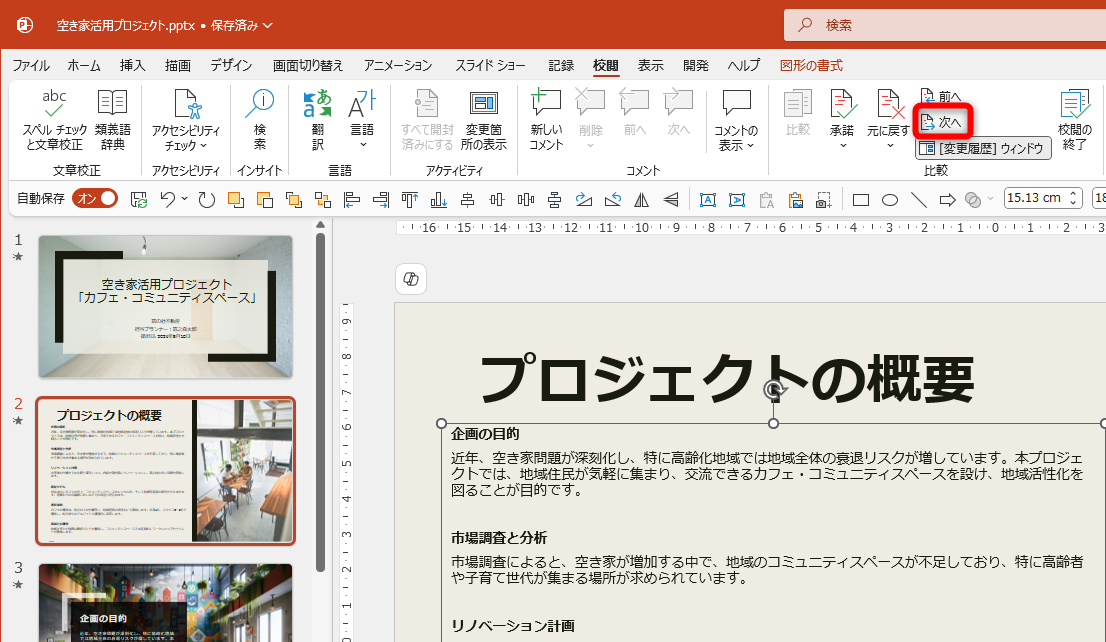
Task: Select slide 1 thumbnail in the panel
Action: tap(165, 306)
